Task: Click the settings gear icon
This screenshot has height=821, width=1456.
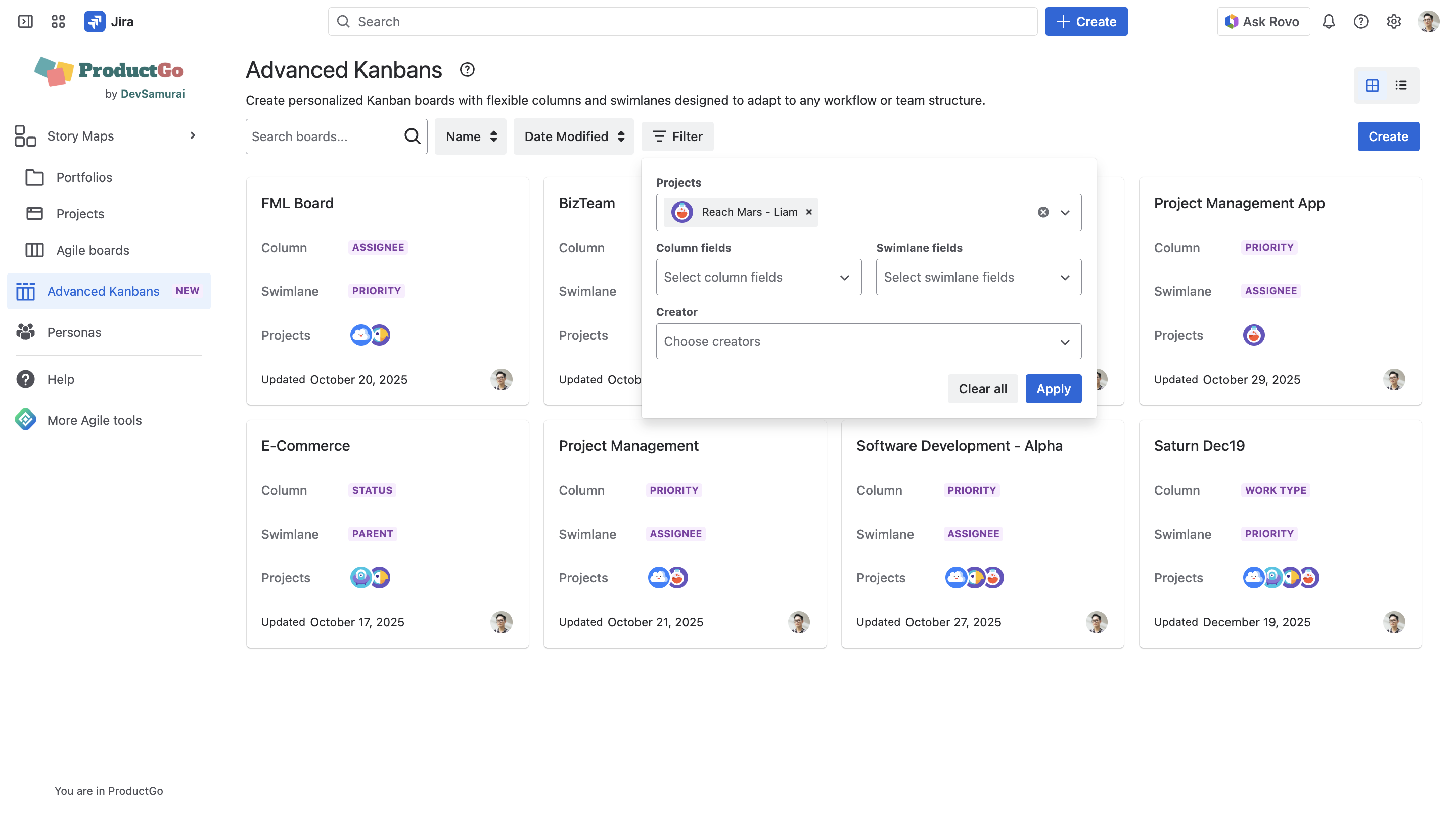Action: [1394, 21]
